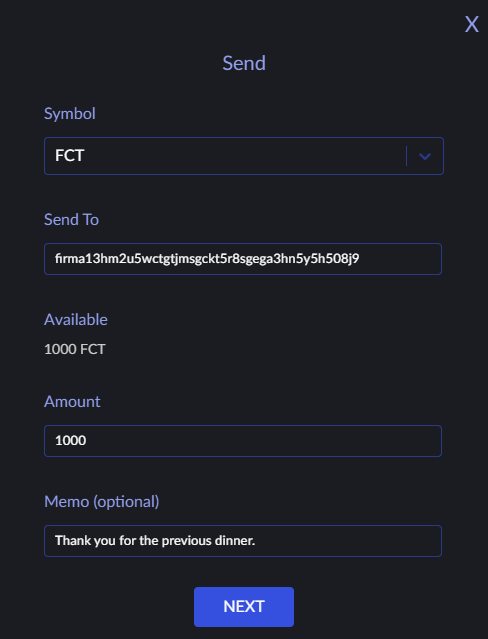Click the divider line beside dropdown chevron
Screen dimensions: 488x639
click(x=406, y=156)
